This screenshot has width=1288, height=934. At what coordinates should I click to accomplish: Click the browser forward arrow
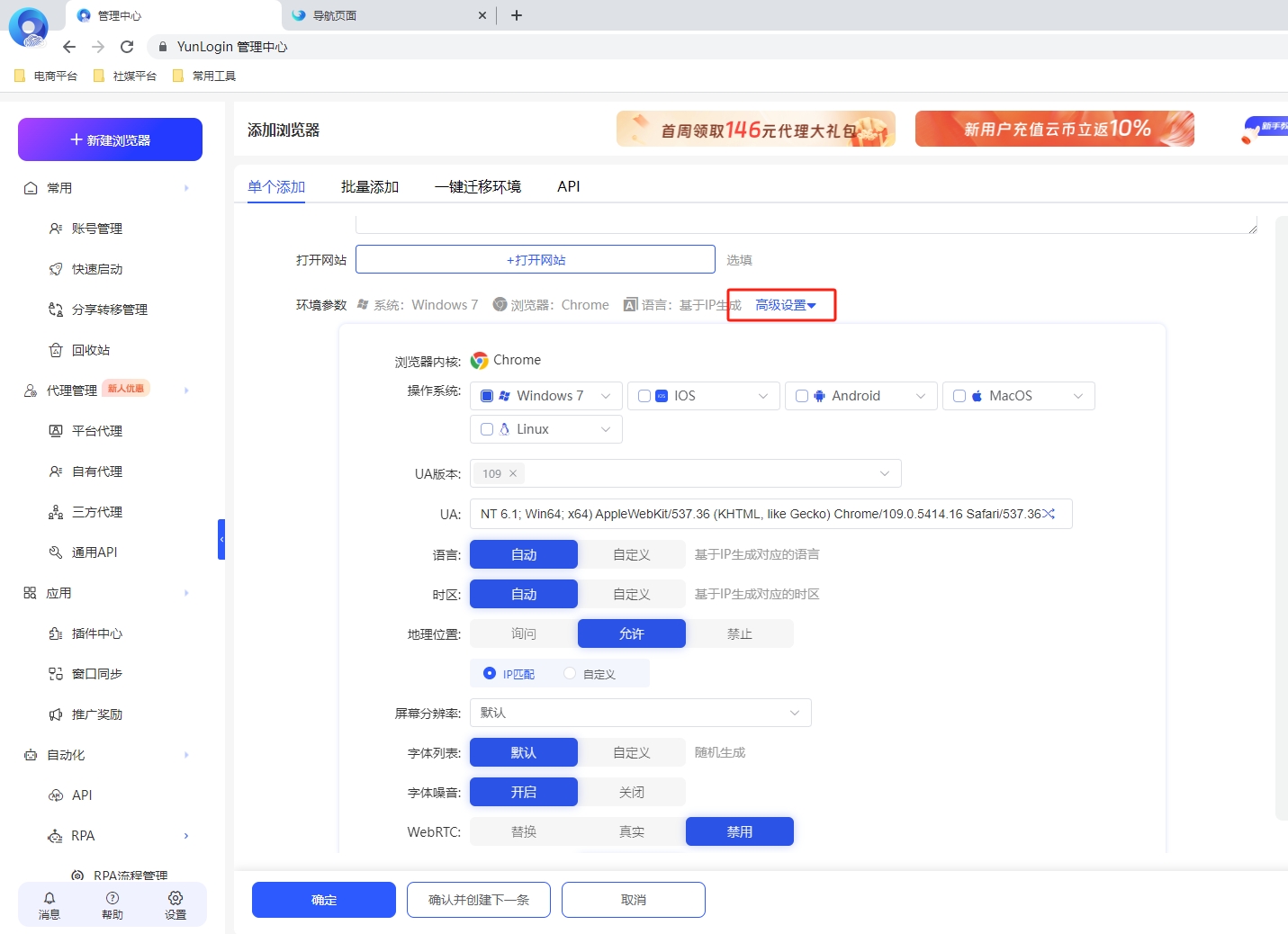pos(98,47)
